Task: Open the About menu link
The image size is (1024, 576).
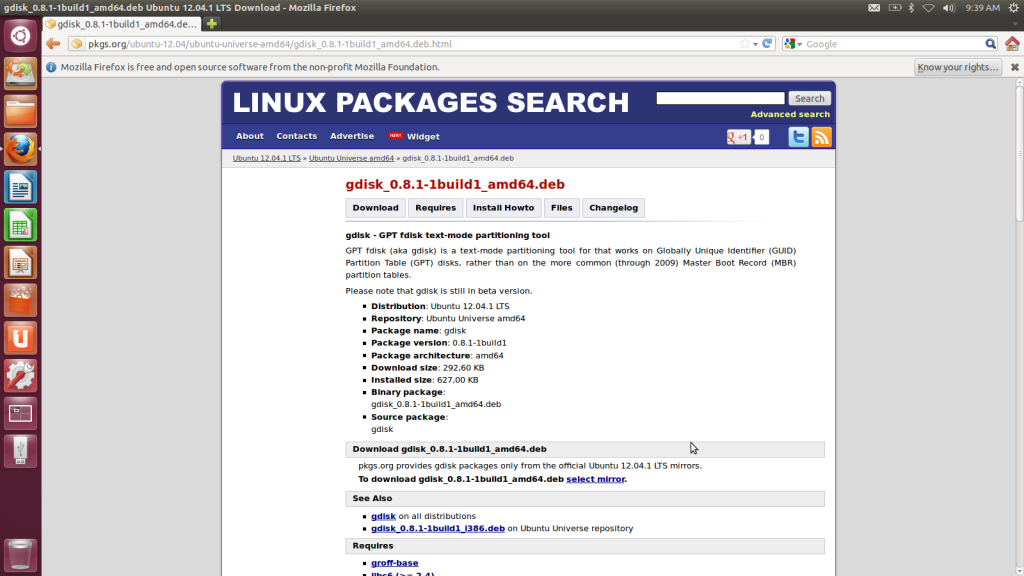Action: [249, 136]
